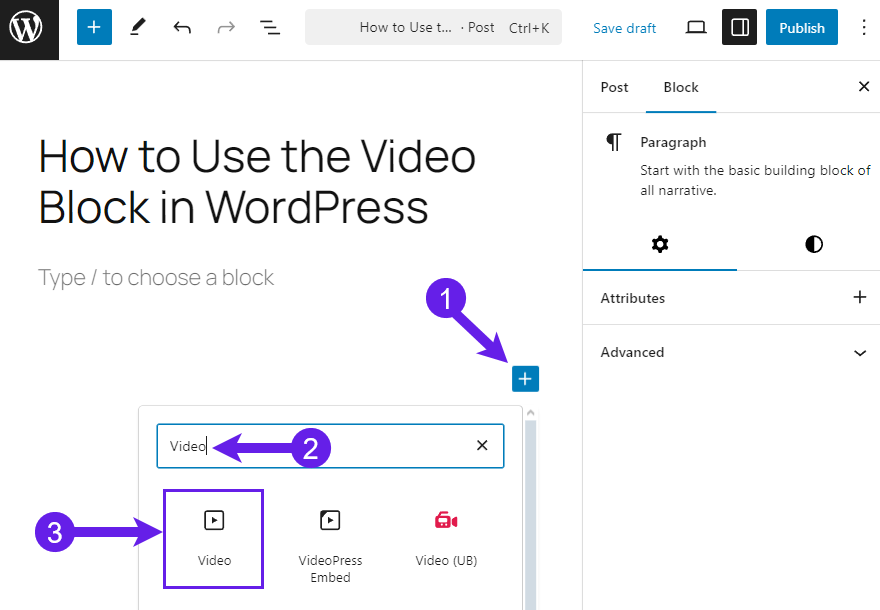Open the post title command bar

point(433,27)
